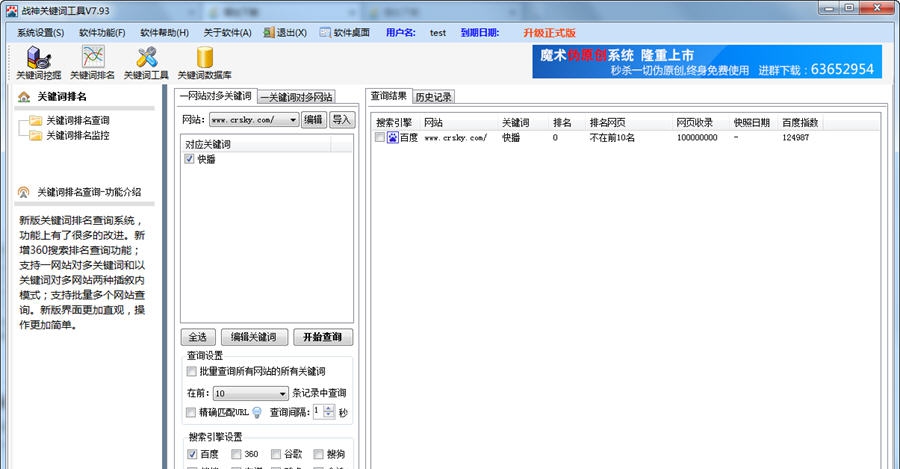This screenshot has height=469, width=900.
Task: Click the 124987 Baidu index value
Action: point(796,138)
